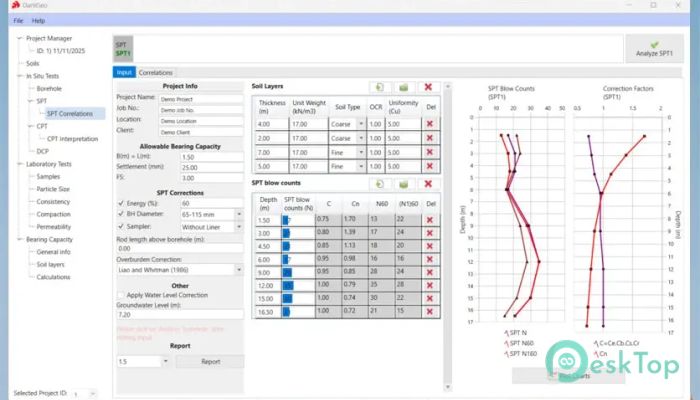Screen dimensions: 700x400
Task: Click the Excel export icon above Soil Layers
Action: [404, 87]
